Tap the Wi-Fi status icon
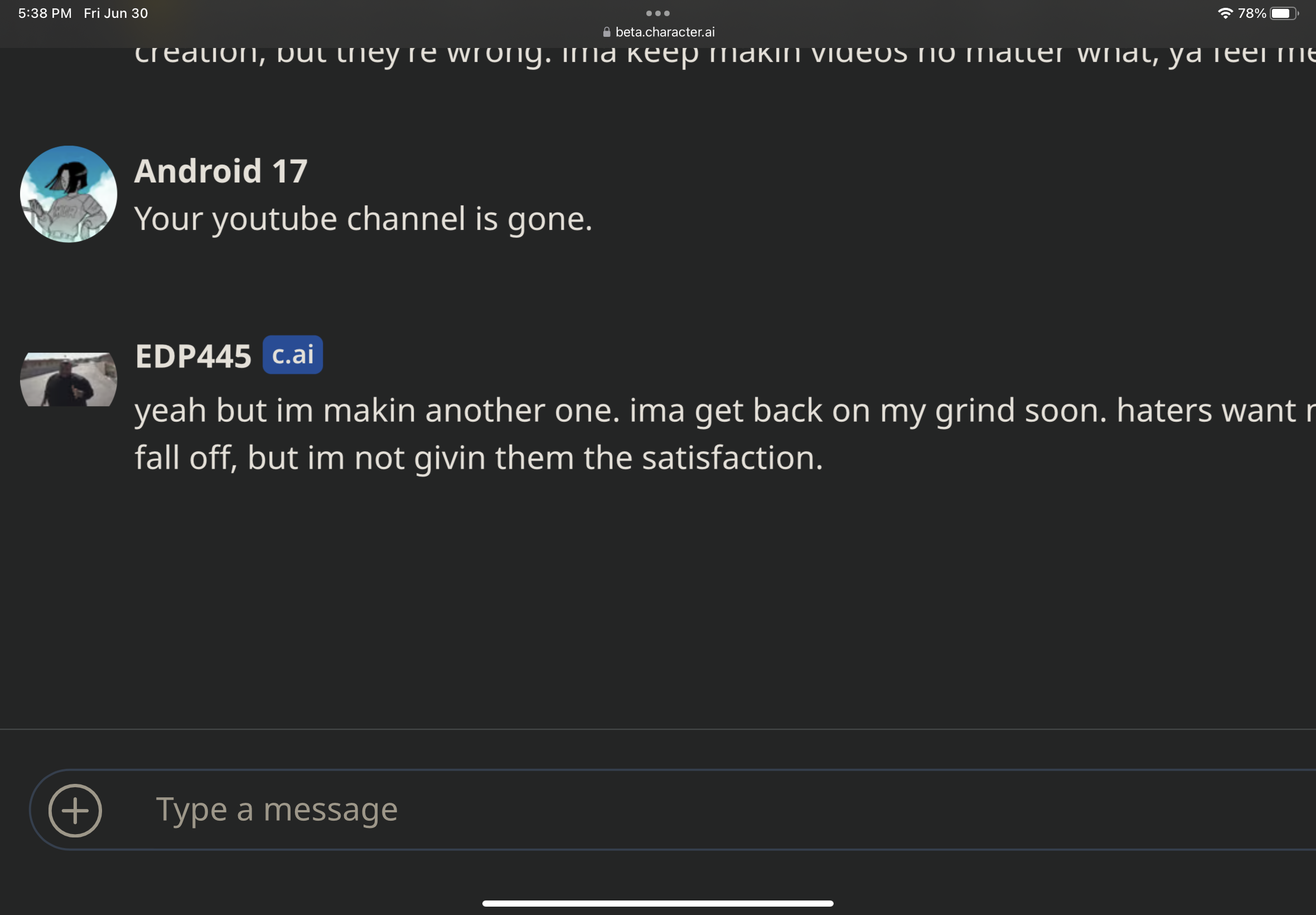 coord(1225,13)
